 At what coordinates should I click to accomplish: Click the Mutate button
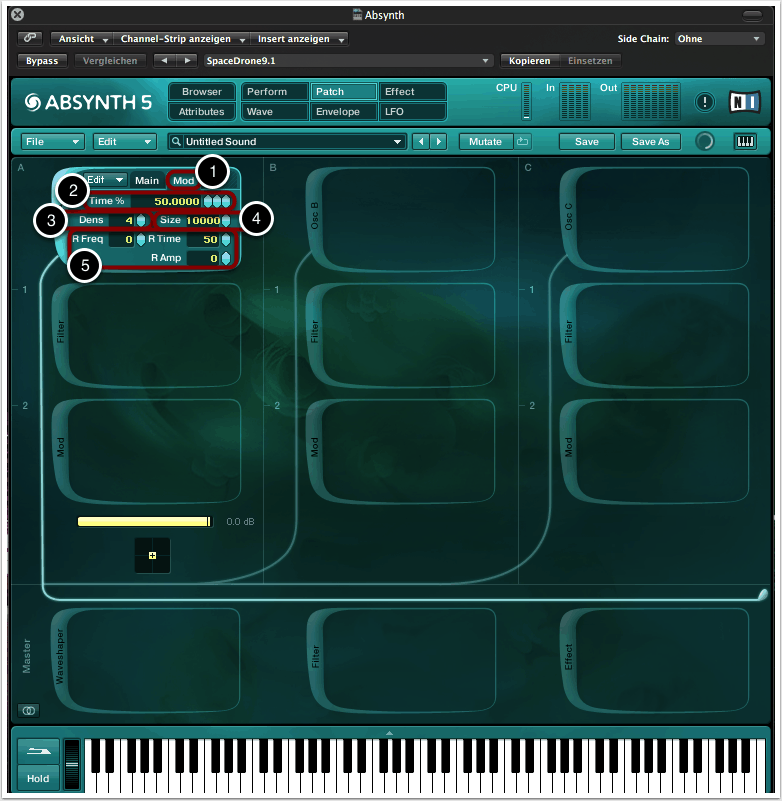(x=486, y=141)
